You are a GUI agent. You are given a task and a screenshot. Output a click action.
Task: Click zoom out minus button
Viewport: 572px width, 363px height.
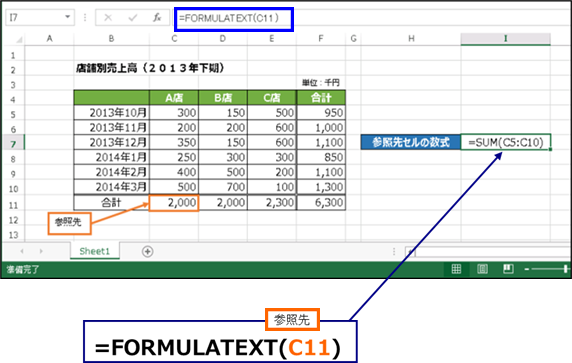[x=527, y=269]
